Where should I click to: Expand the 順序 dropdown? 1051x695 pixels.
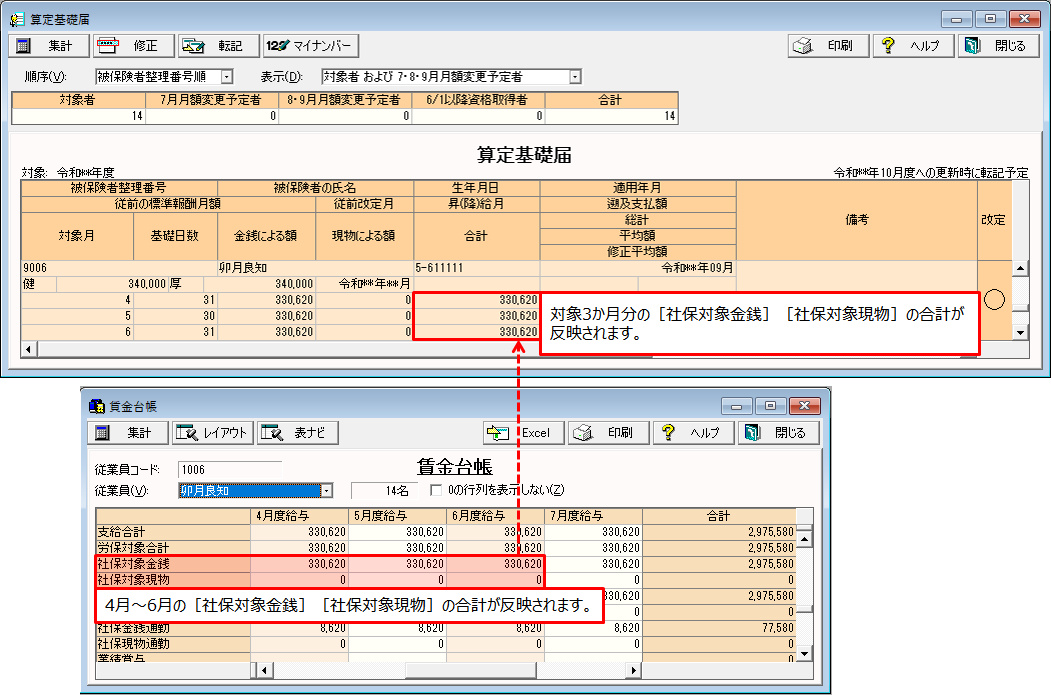pos(226,76)
